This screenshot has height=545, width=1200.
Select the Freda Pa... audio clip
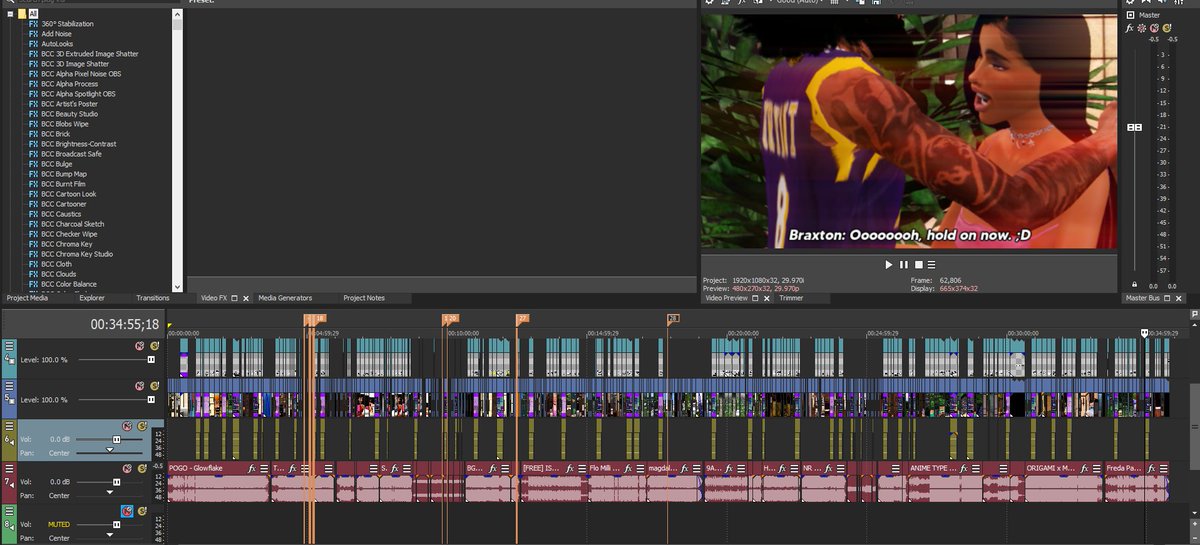pos(1135,482)
